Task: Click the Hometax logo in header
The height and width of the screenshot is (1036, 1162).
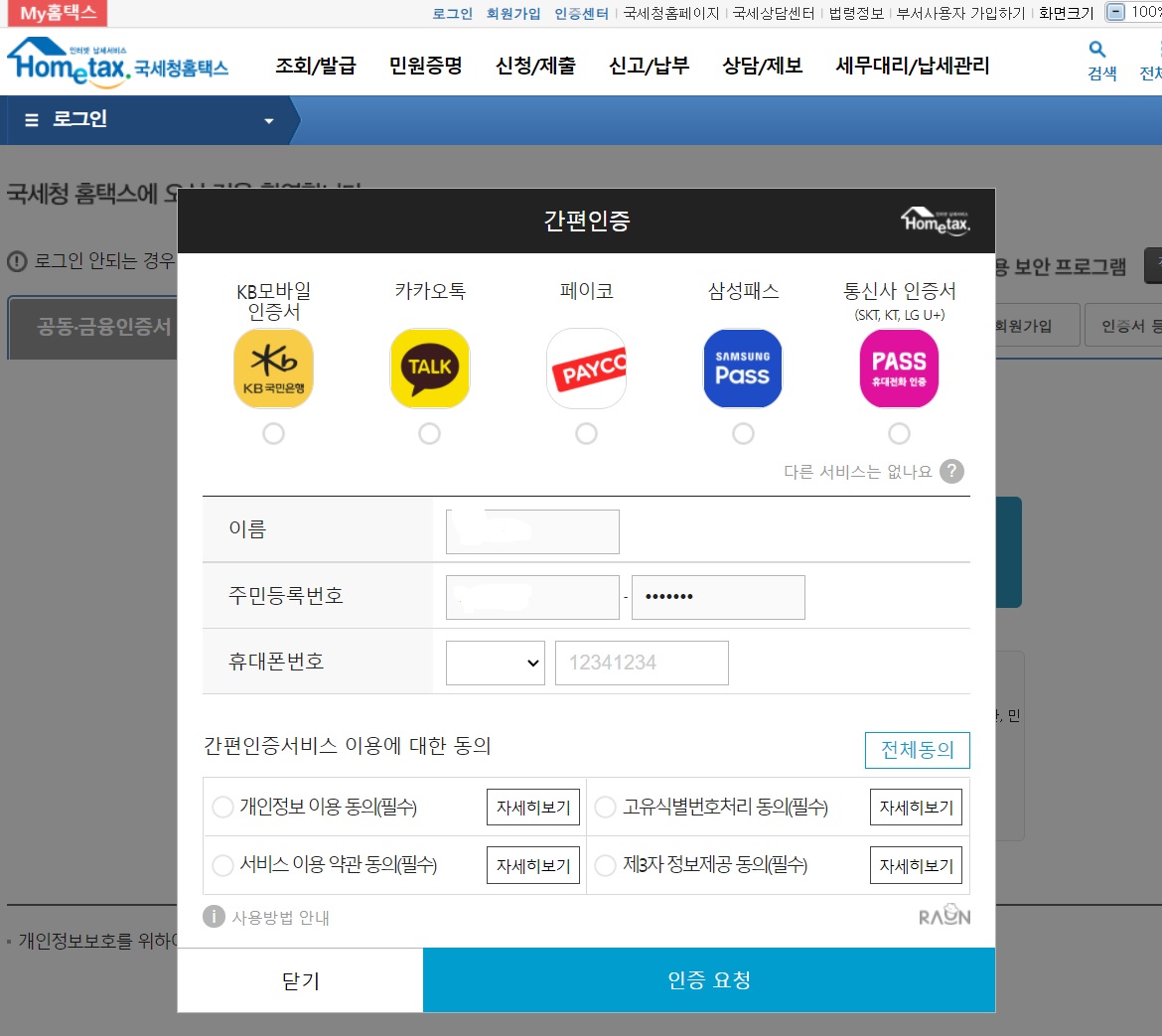Action: 117,63
